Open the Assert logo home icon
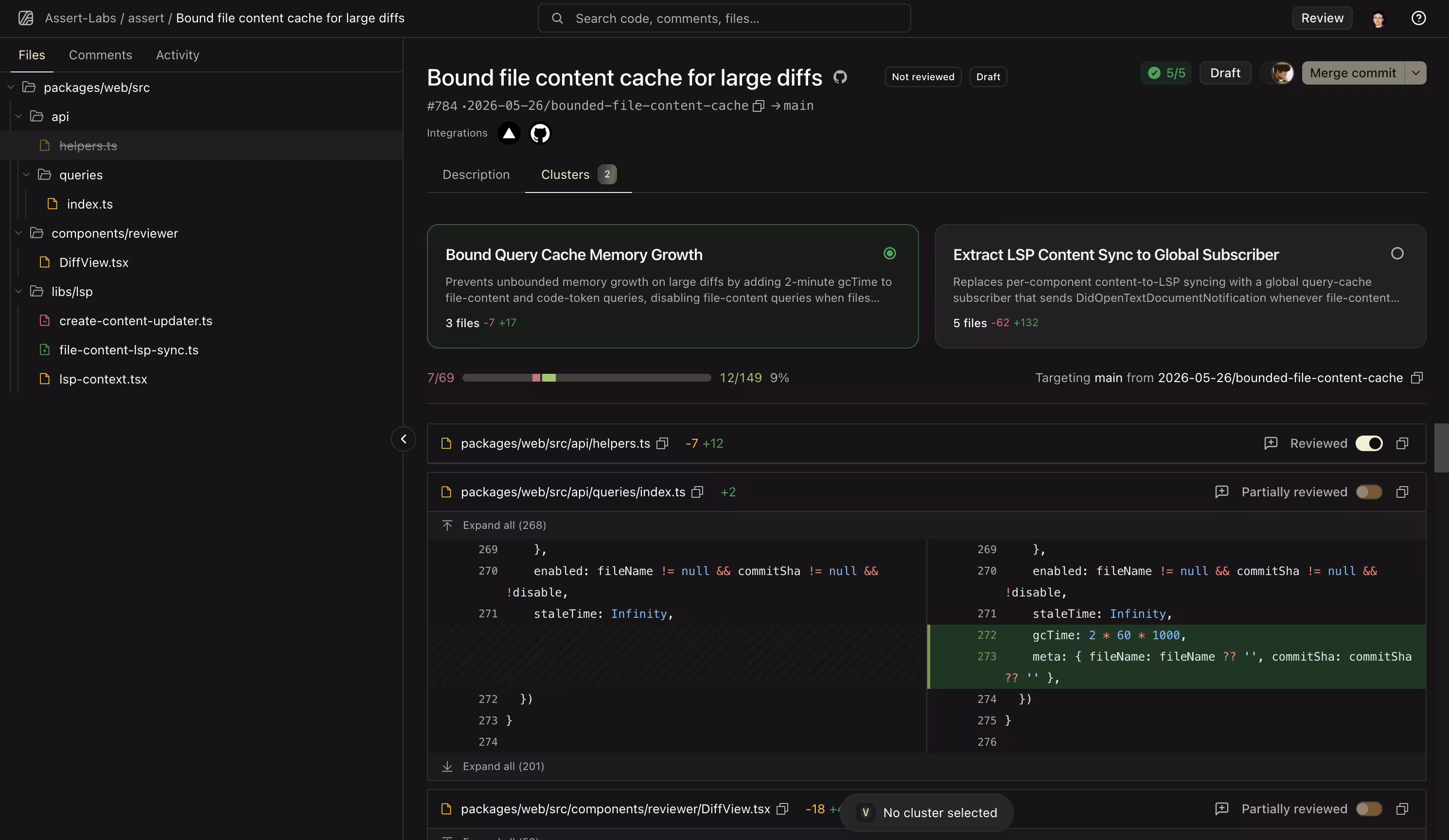Screen dimensions: 1449x840 click(x=26, y=18)
